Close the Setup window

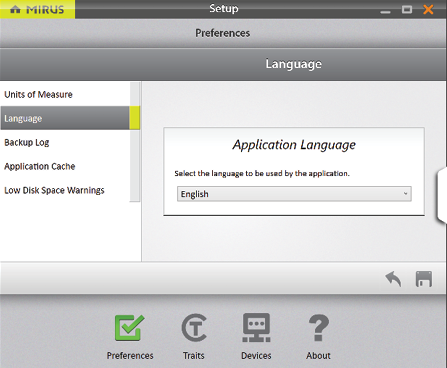pos(428,9)
